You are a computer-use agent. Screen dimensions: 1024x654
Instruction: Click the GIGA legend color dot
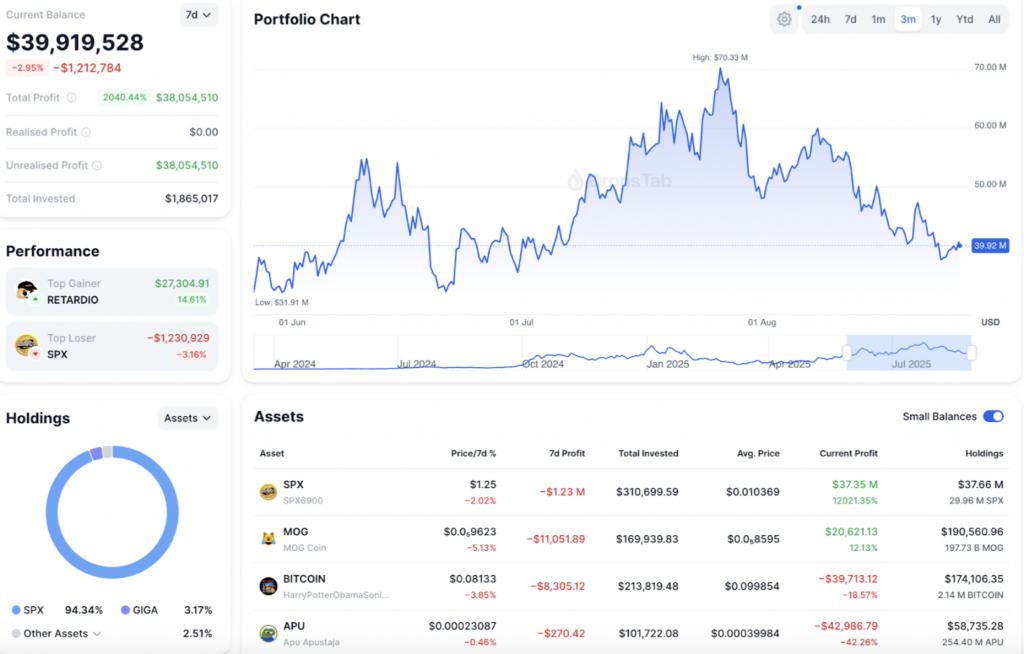(x=125, y=610)
